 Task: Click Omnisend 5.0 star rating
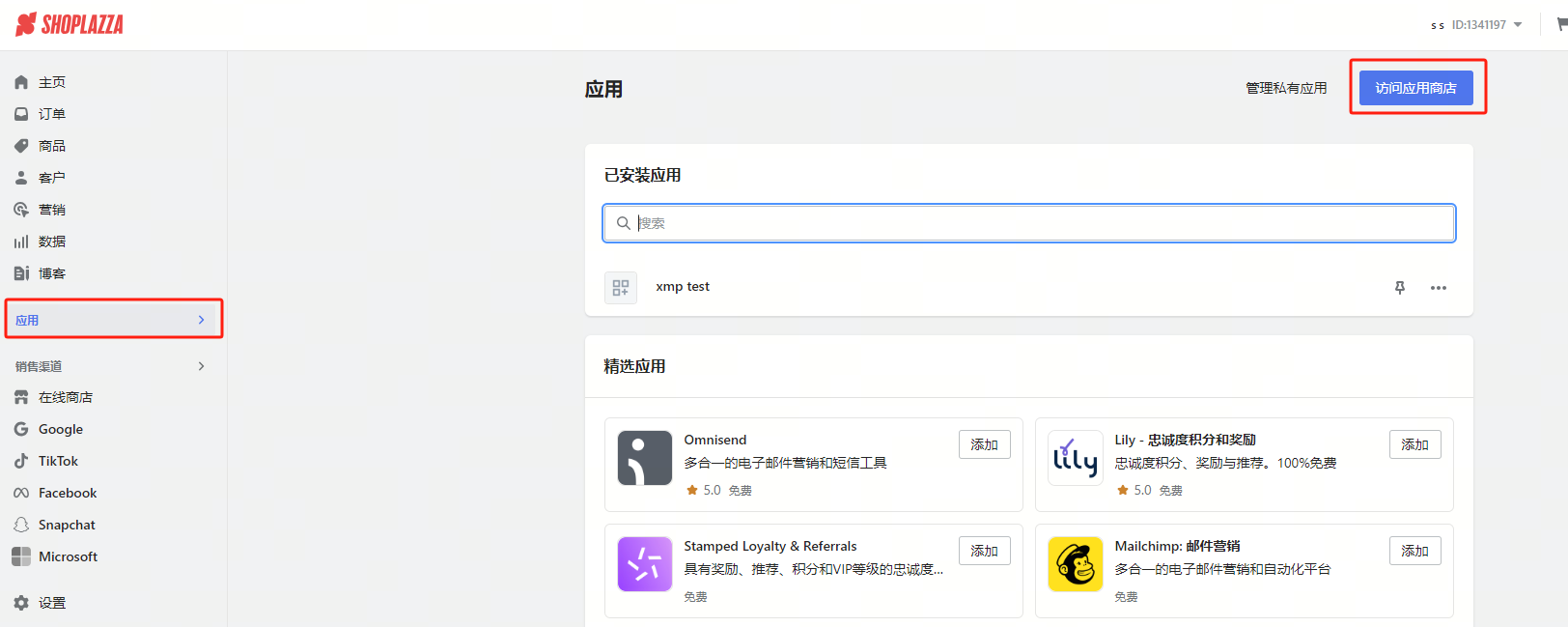[x=703, y=490]
